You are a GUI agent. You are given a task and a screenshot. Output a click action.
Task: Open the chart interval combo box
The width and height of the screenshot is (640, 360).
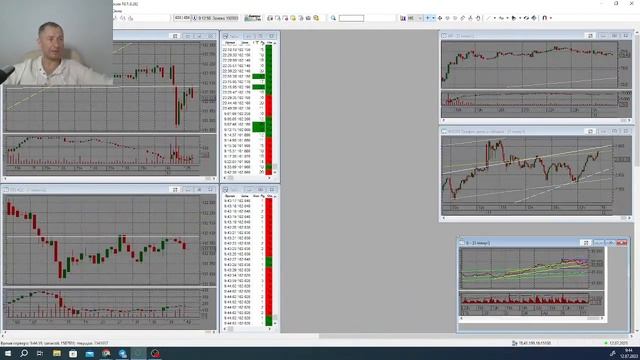click(415, 18)
